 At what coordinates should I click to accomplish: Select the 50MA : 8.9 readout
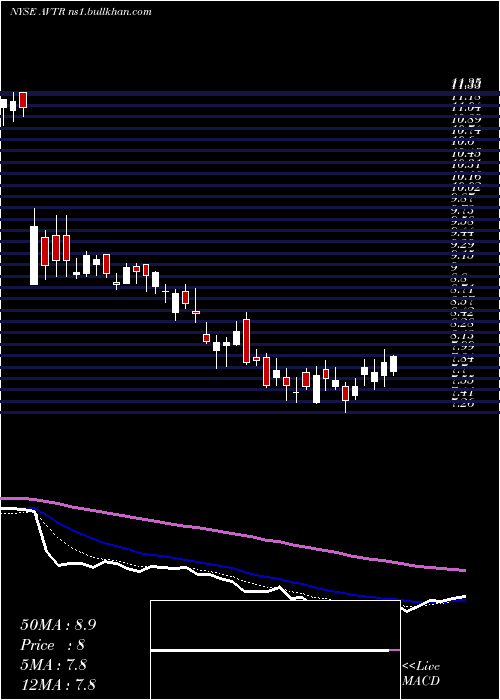point(58,625)
